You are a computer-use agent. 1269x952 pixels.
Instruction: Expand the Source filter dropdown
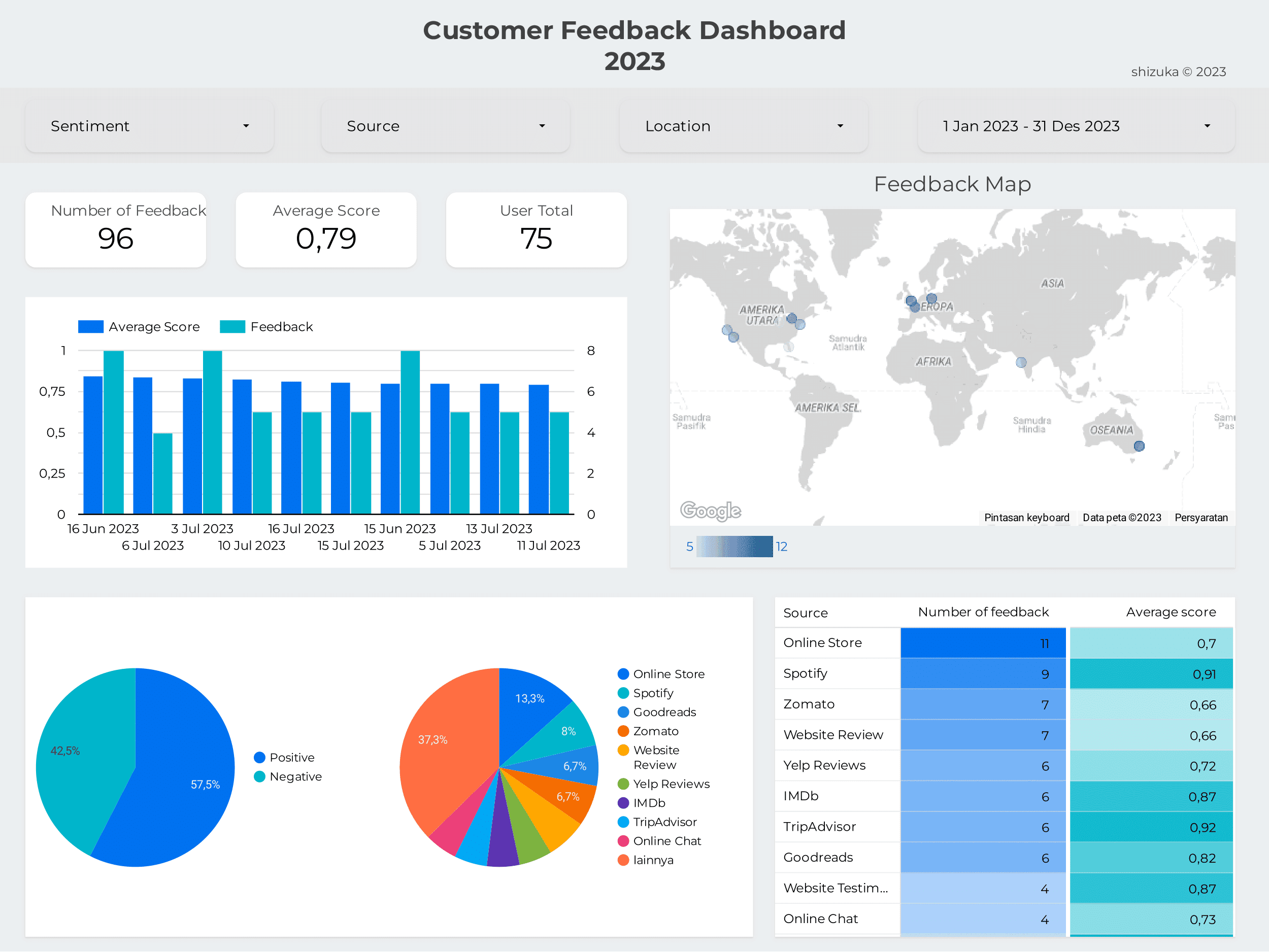coord(445,126)
